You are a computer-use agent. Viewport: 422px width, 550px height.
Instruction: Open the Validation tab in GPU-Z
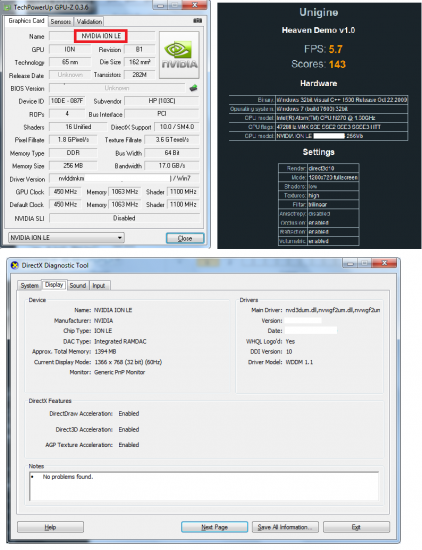tap(89, 22)
